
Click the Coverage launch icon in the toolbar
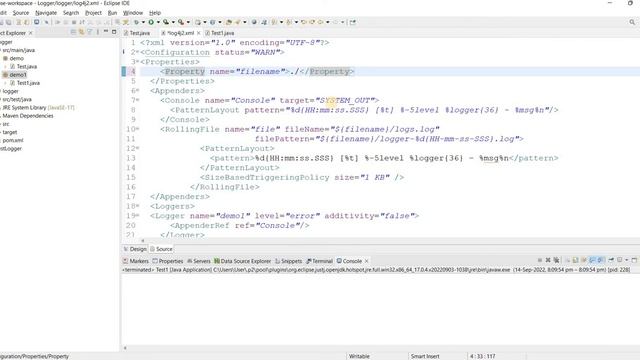[166, 22]
